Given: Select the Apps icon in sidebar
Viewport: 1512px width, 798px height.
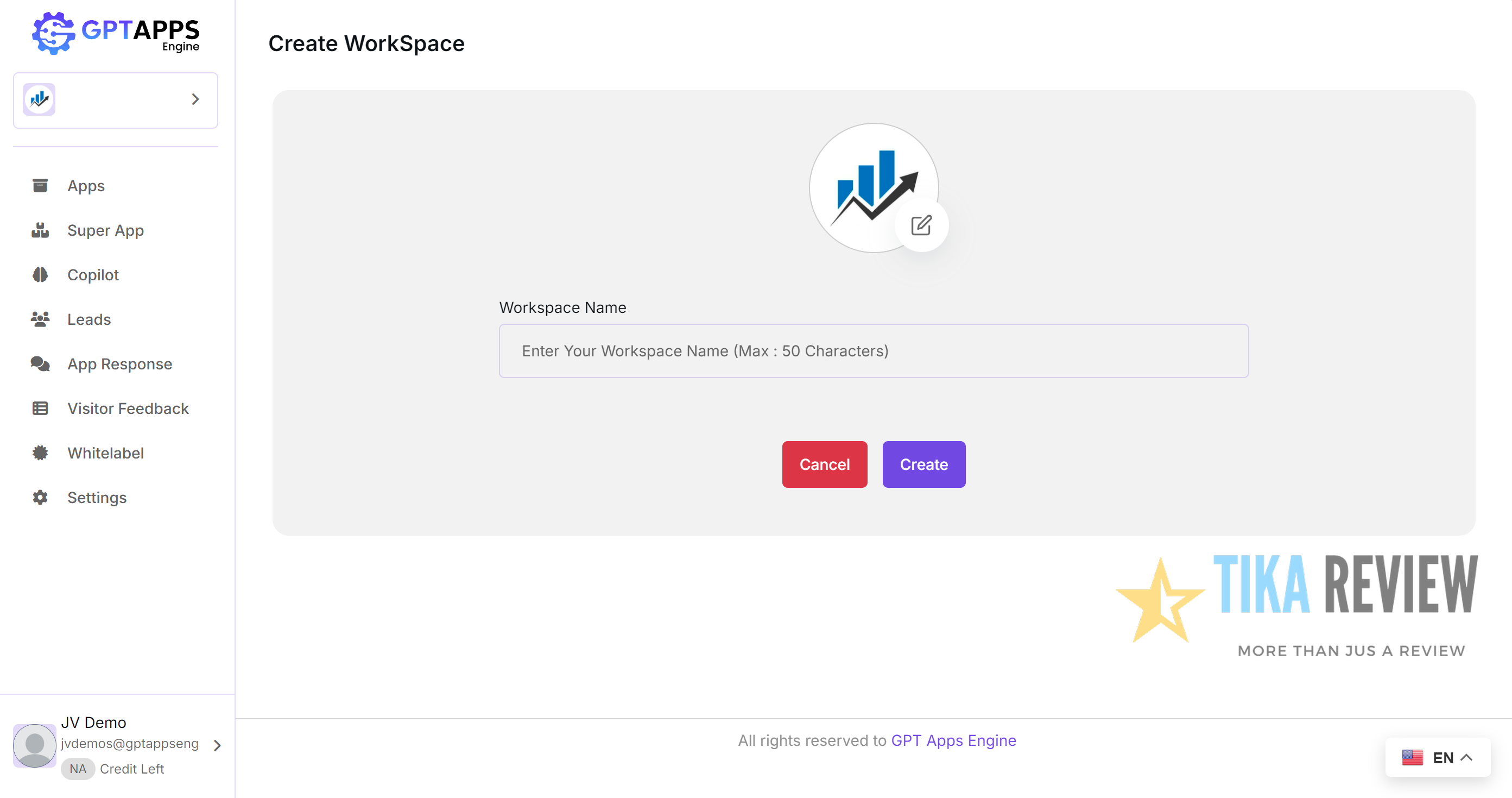Looking at the screenshot, I should [39, 186].
